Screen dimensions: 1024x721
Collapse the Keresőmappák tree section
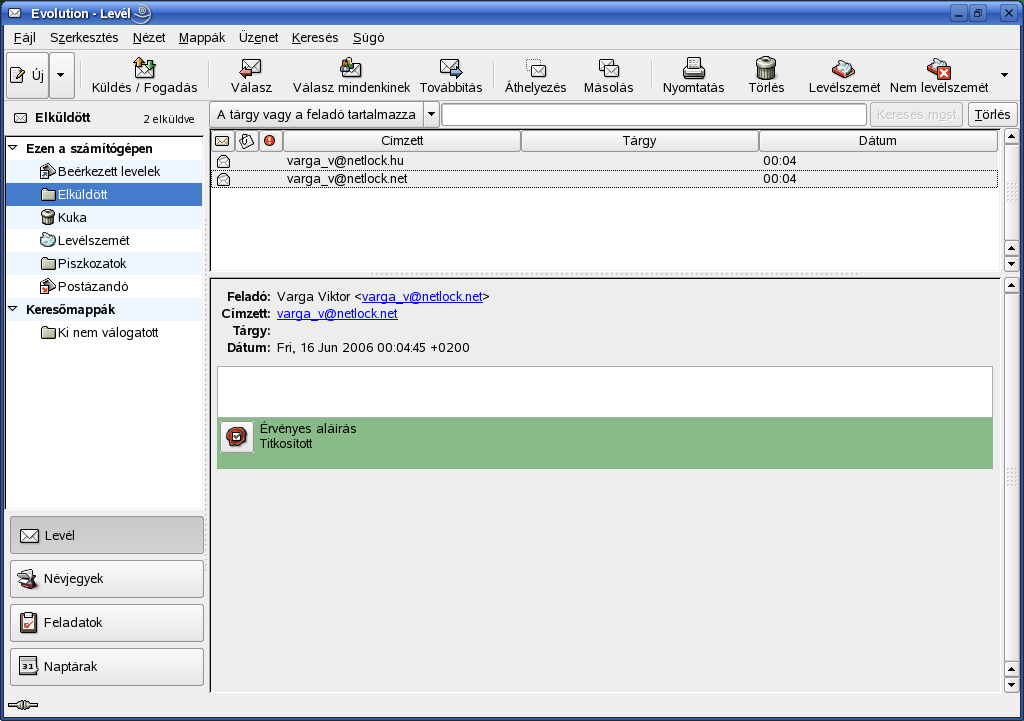[x=13, y=309]
